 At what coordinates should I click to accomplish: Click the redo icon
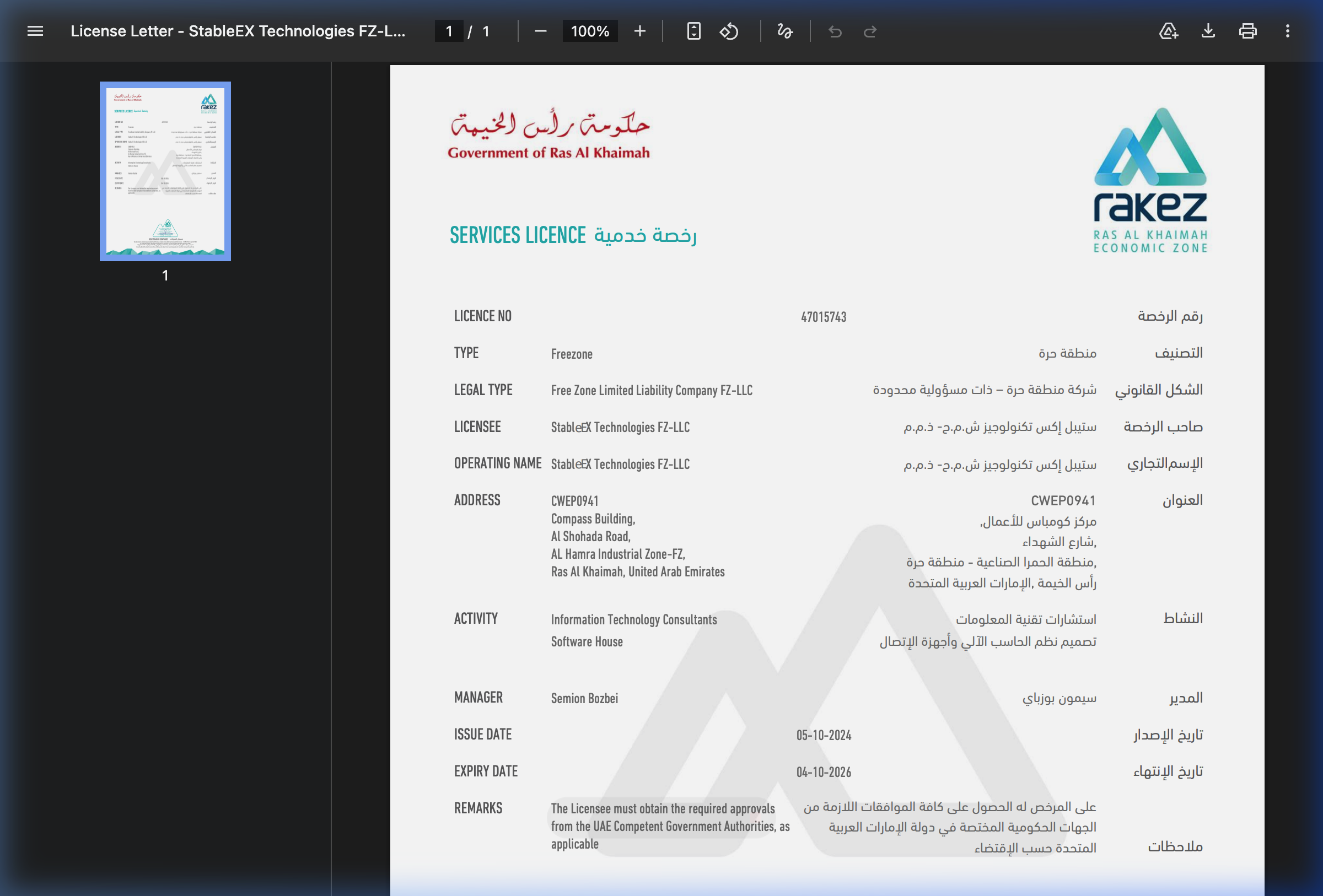click(x=869, y=31)
